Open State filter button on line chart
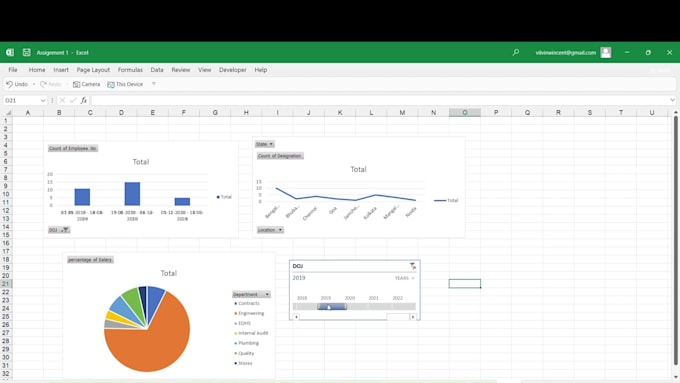680x383 pixels. point(265,144)
